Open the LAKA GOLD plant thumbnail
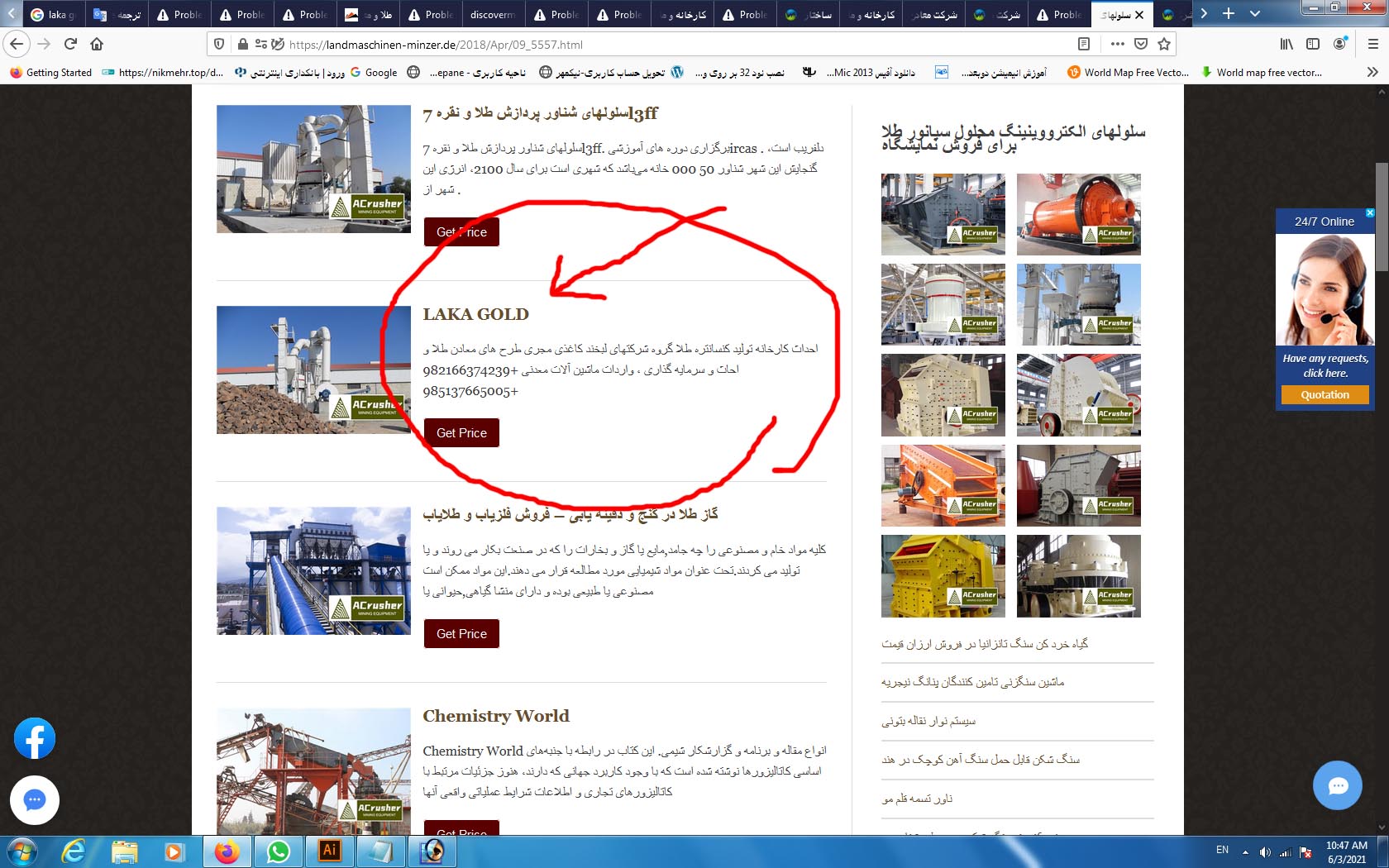The image size is (1389, 868). [x=313, y=370]
